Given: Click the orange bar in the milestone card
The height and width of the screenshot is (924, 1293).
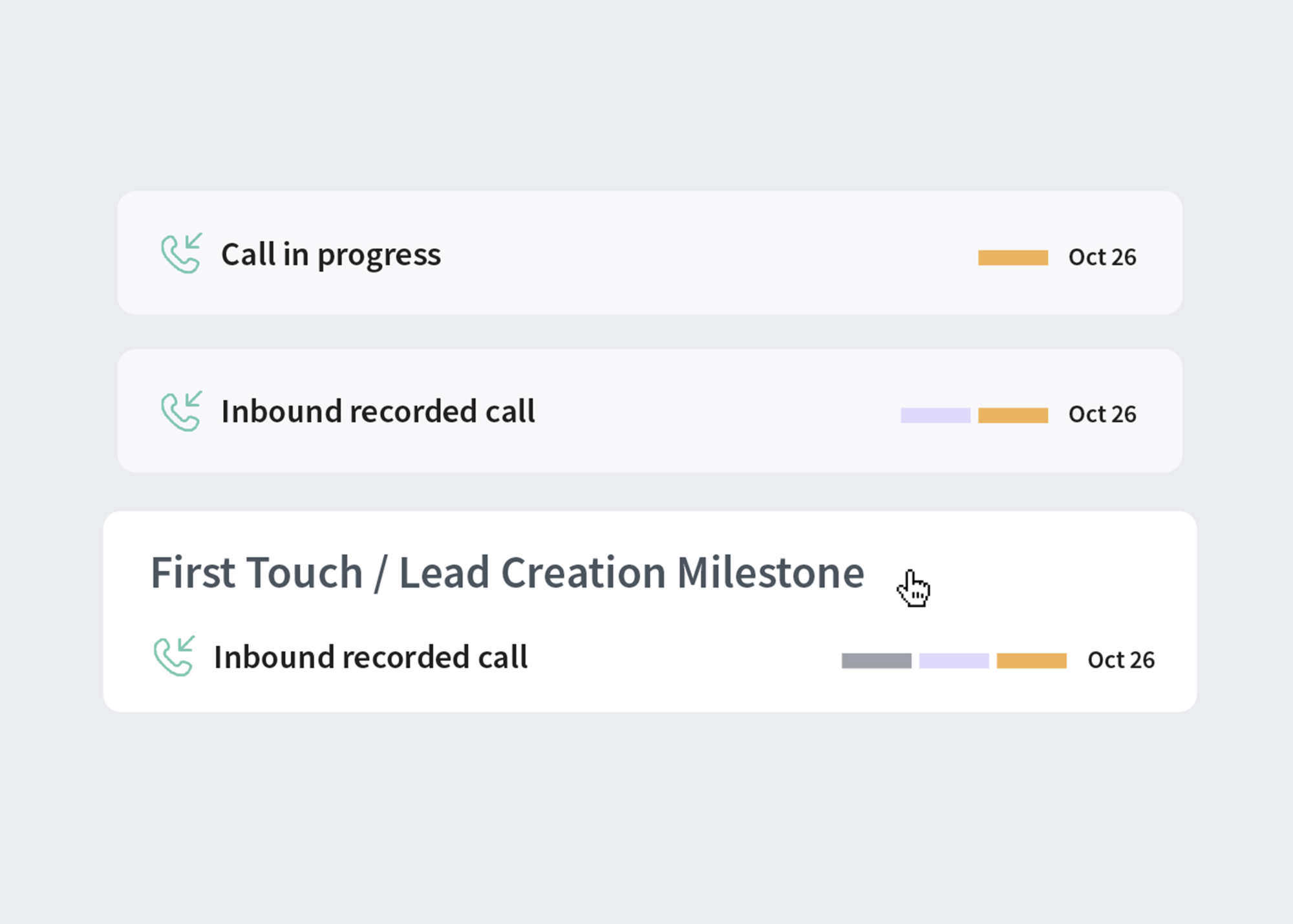Looking at the screenshot, I should pos(1031,661).
